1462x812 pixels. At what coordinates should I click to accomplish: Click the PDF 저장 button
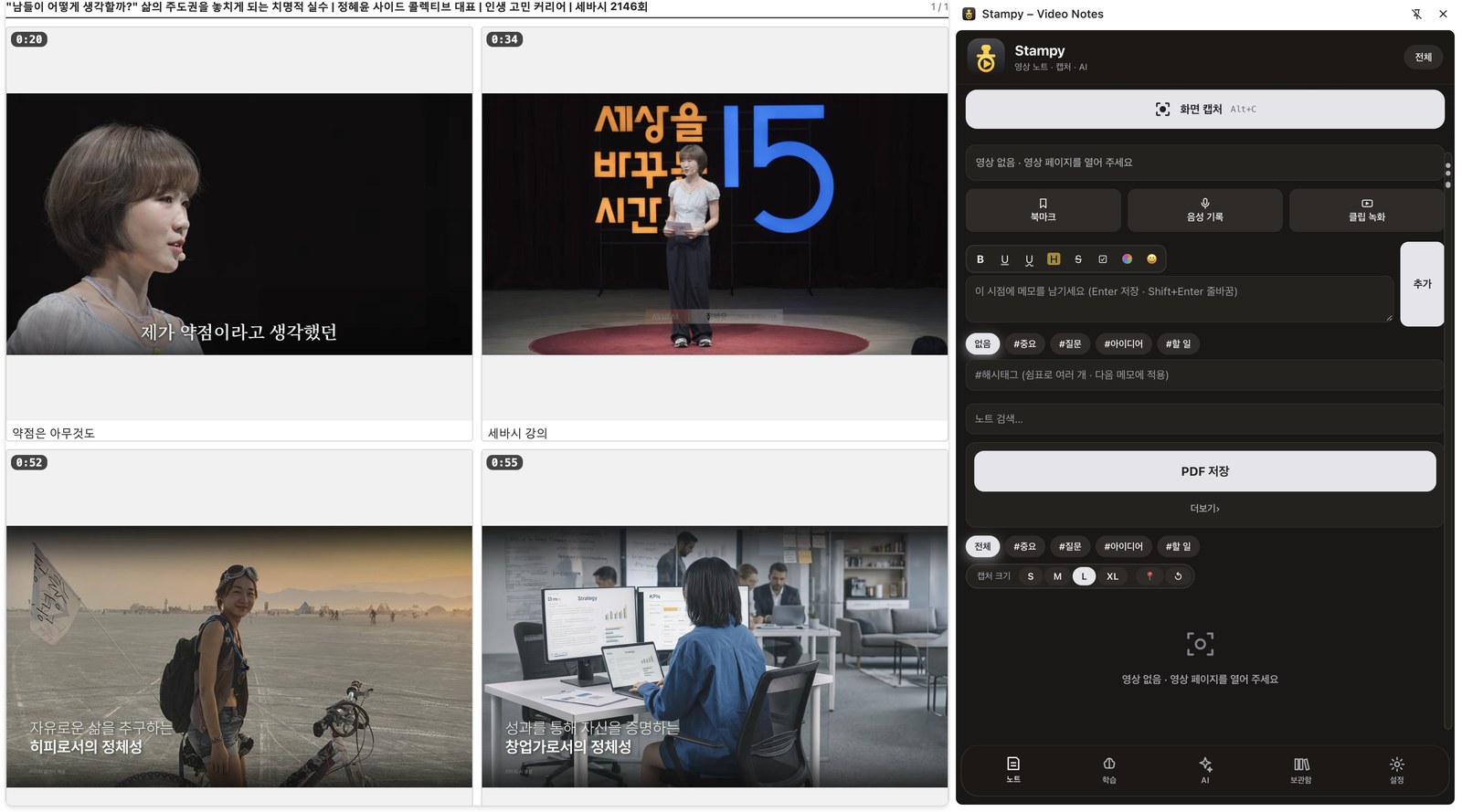pyautogui.click(x=1204, y=471)
